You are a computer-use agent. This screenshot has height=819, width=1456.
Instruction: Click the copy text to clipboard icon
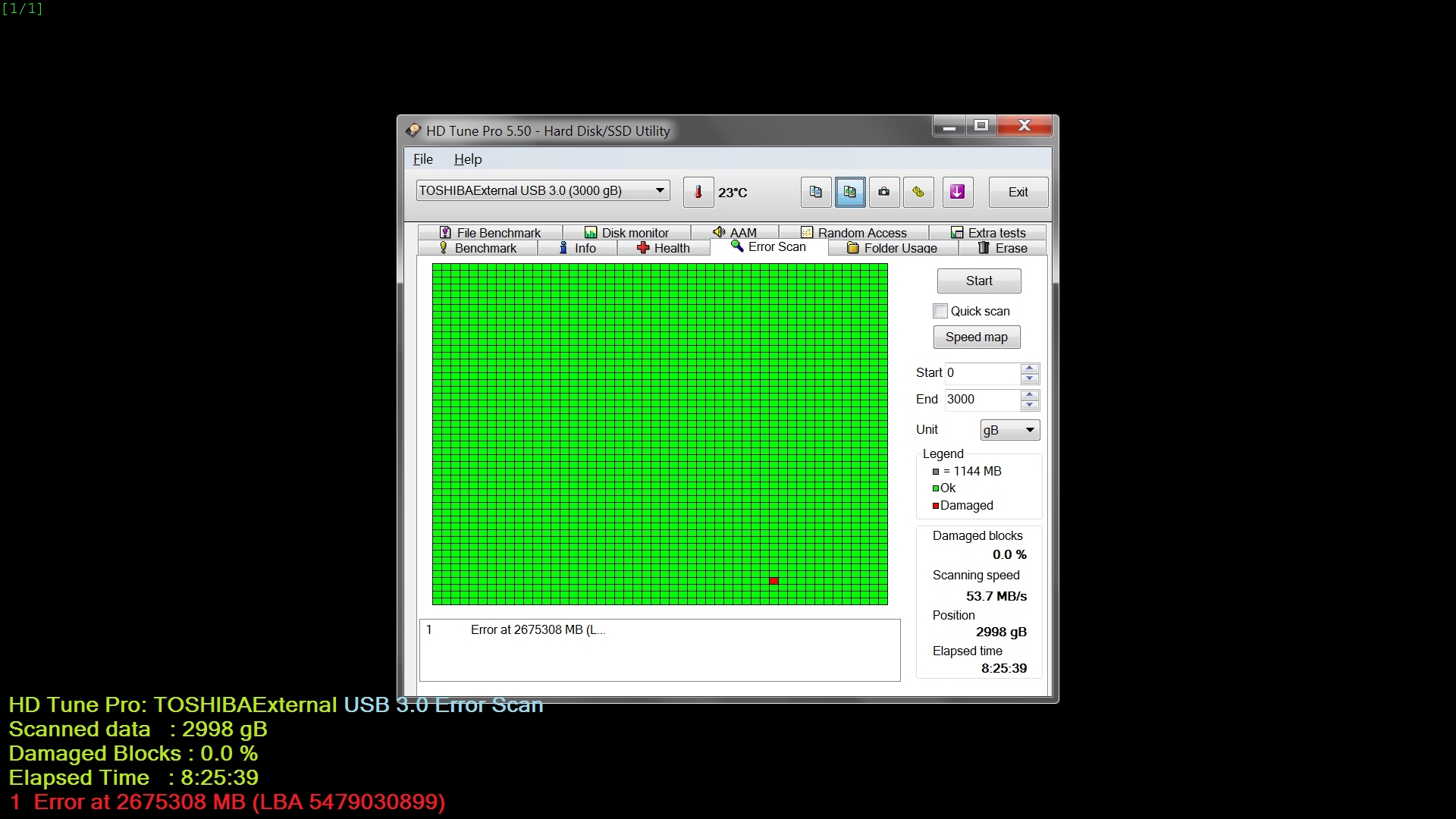click(815, 192)
